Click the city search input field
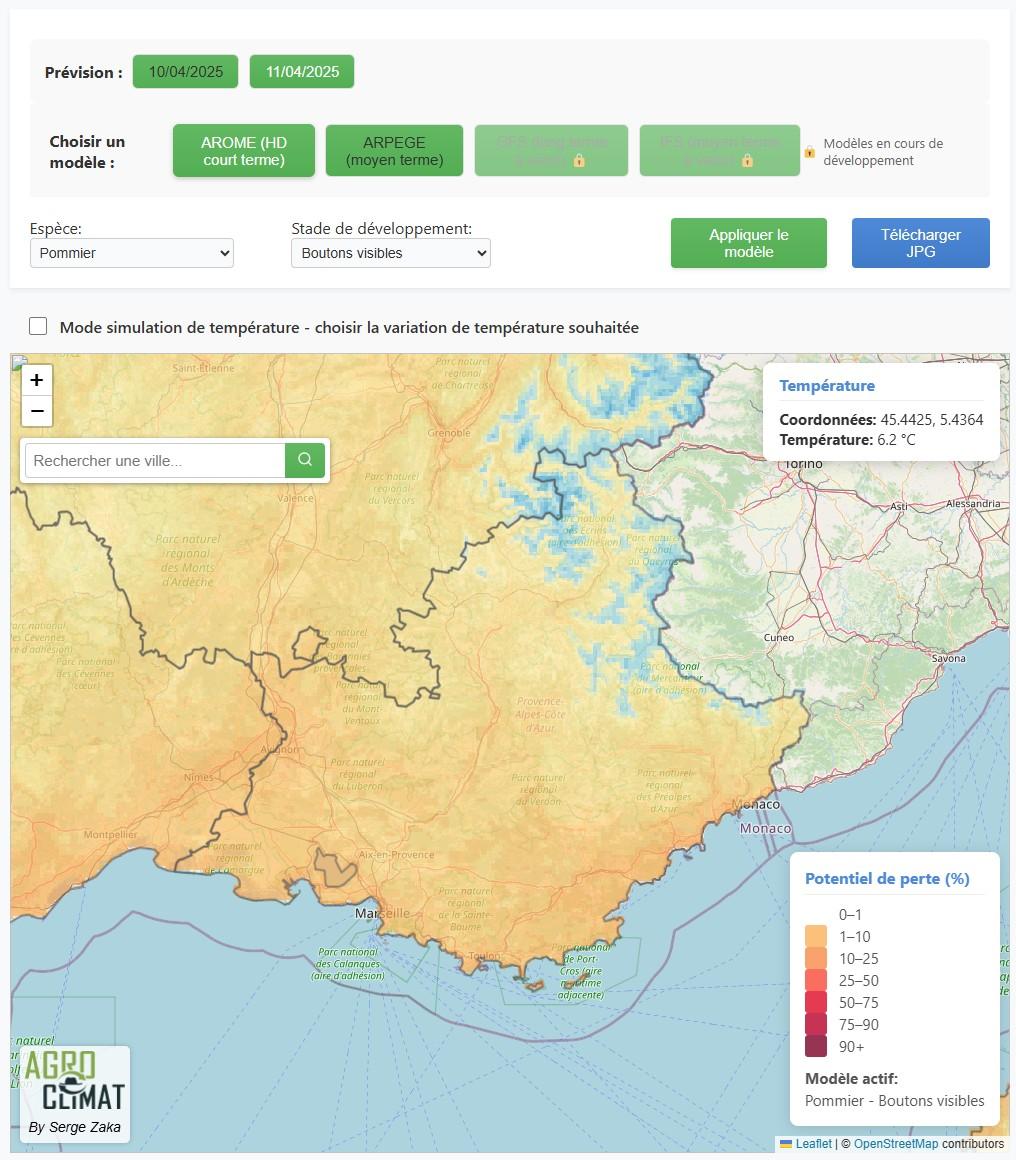This screenshot has height=1160, width=1016. point(155,461)
